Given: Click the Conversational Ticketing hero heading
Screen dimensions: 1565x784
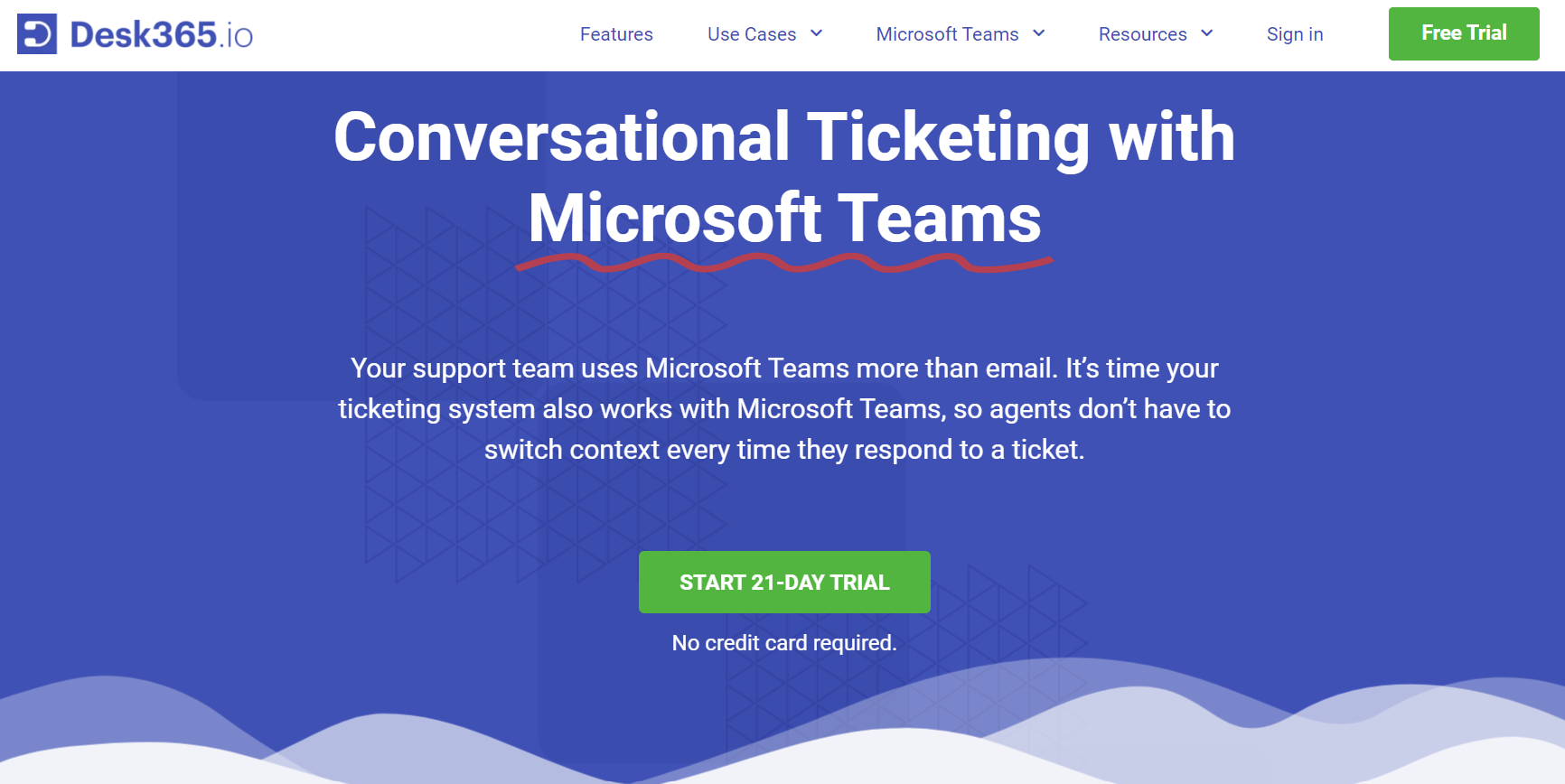Looking at the screenshot, I should (784, 176).
